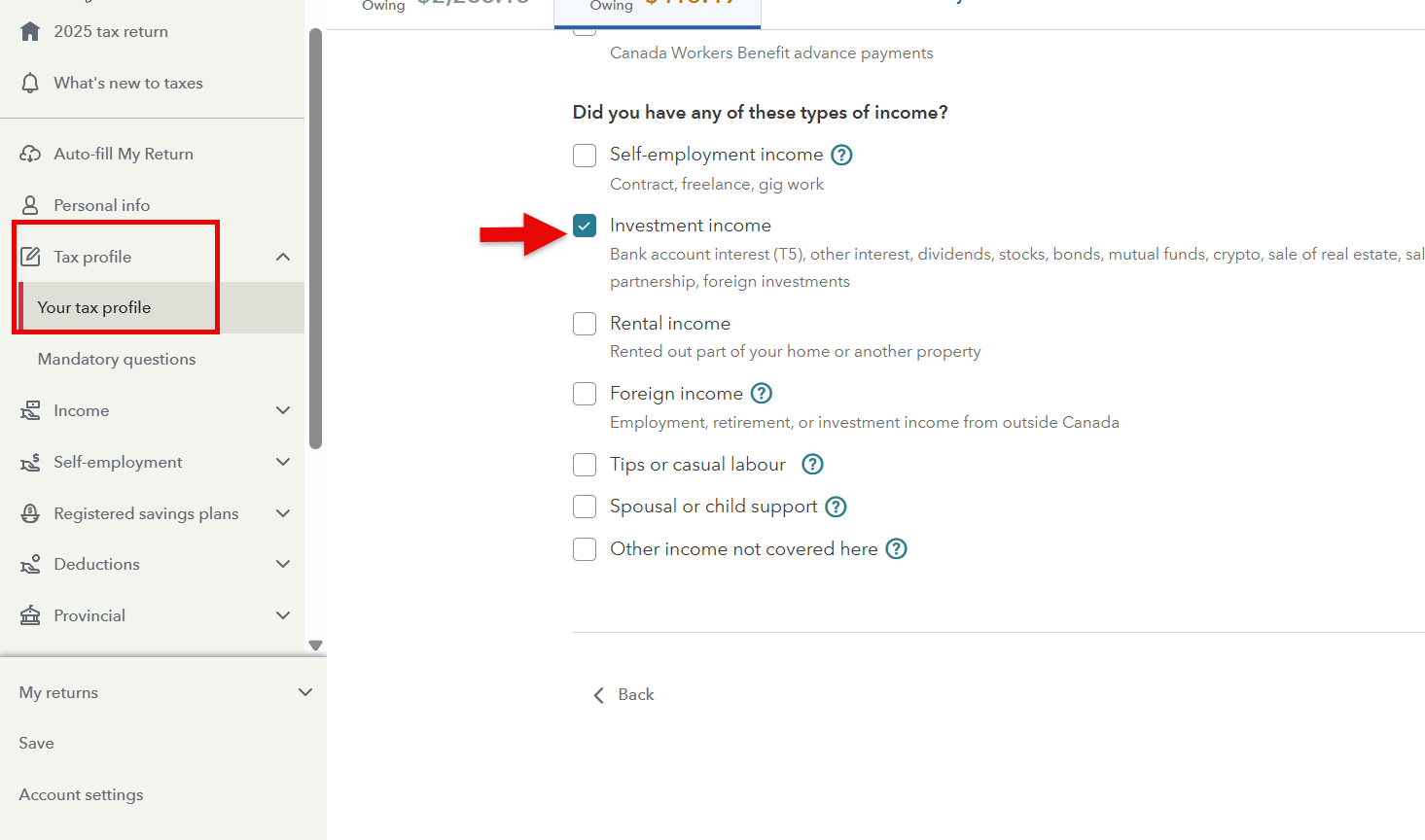
Task: Show help for Tips or casual labour
Action: [x=812, y=465]
